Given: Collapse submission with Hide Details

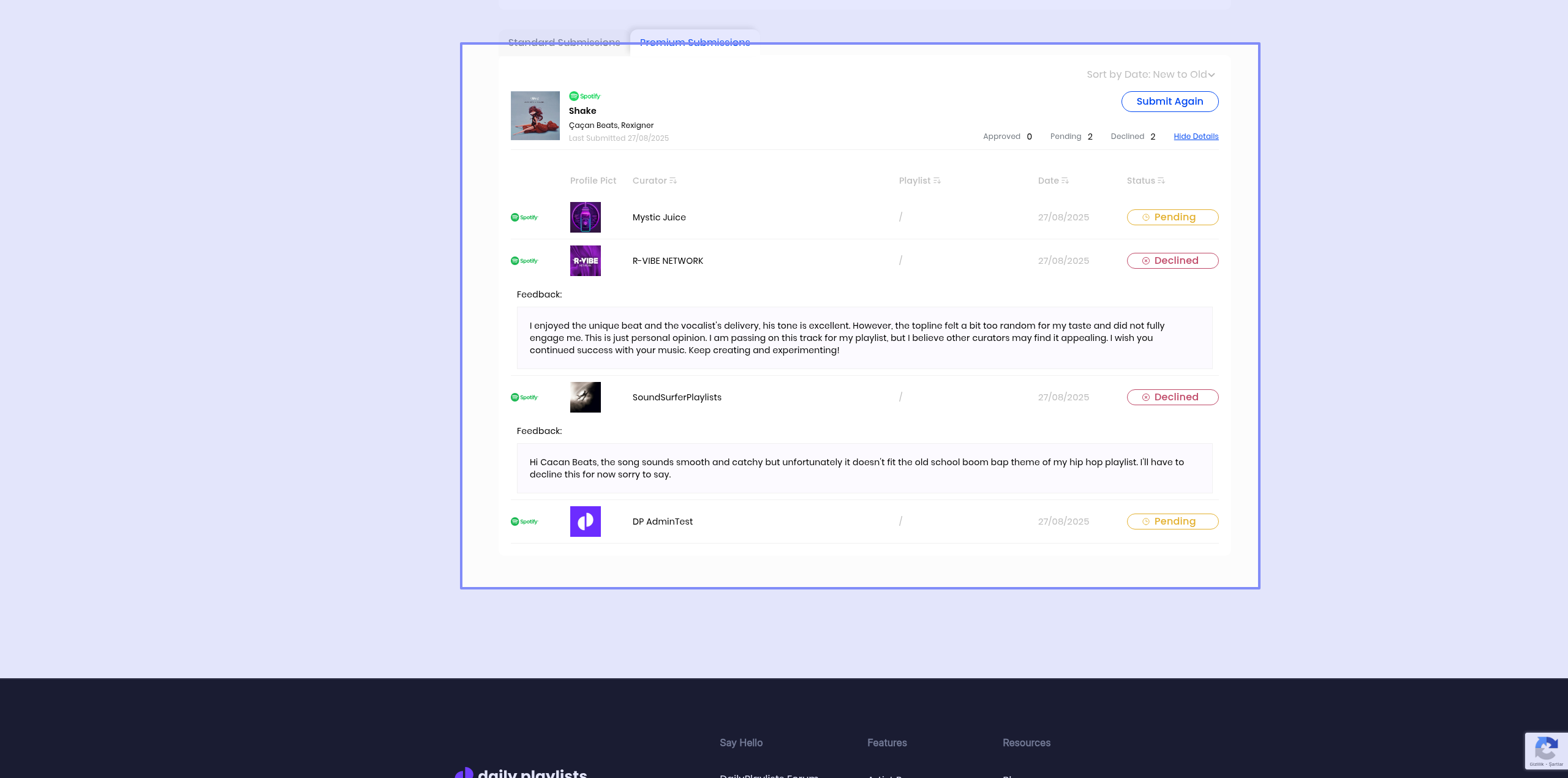Looking at the screenshot, I should coord(1196,137).
